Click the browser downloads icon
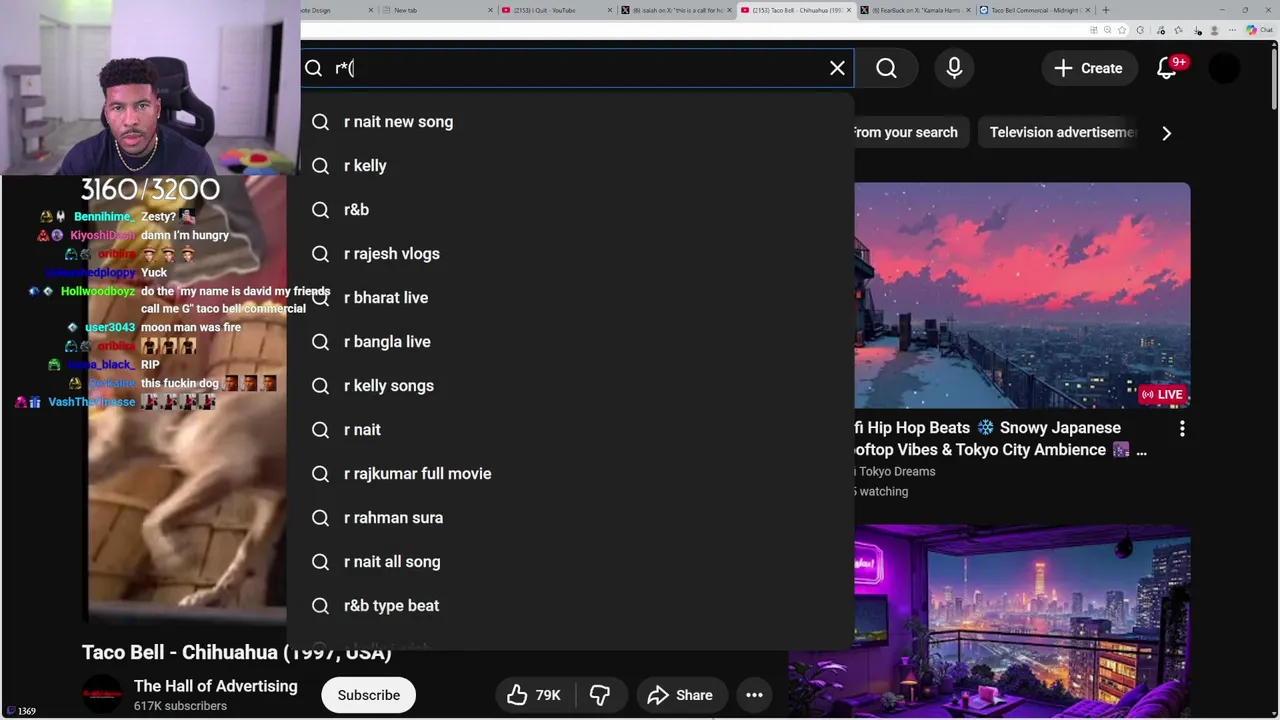Screen dimensions: 1280x720 tap(1198, 30)
